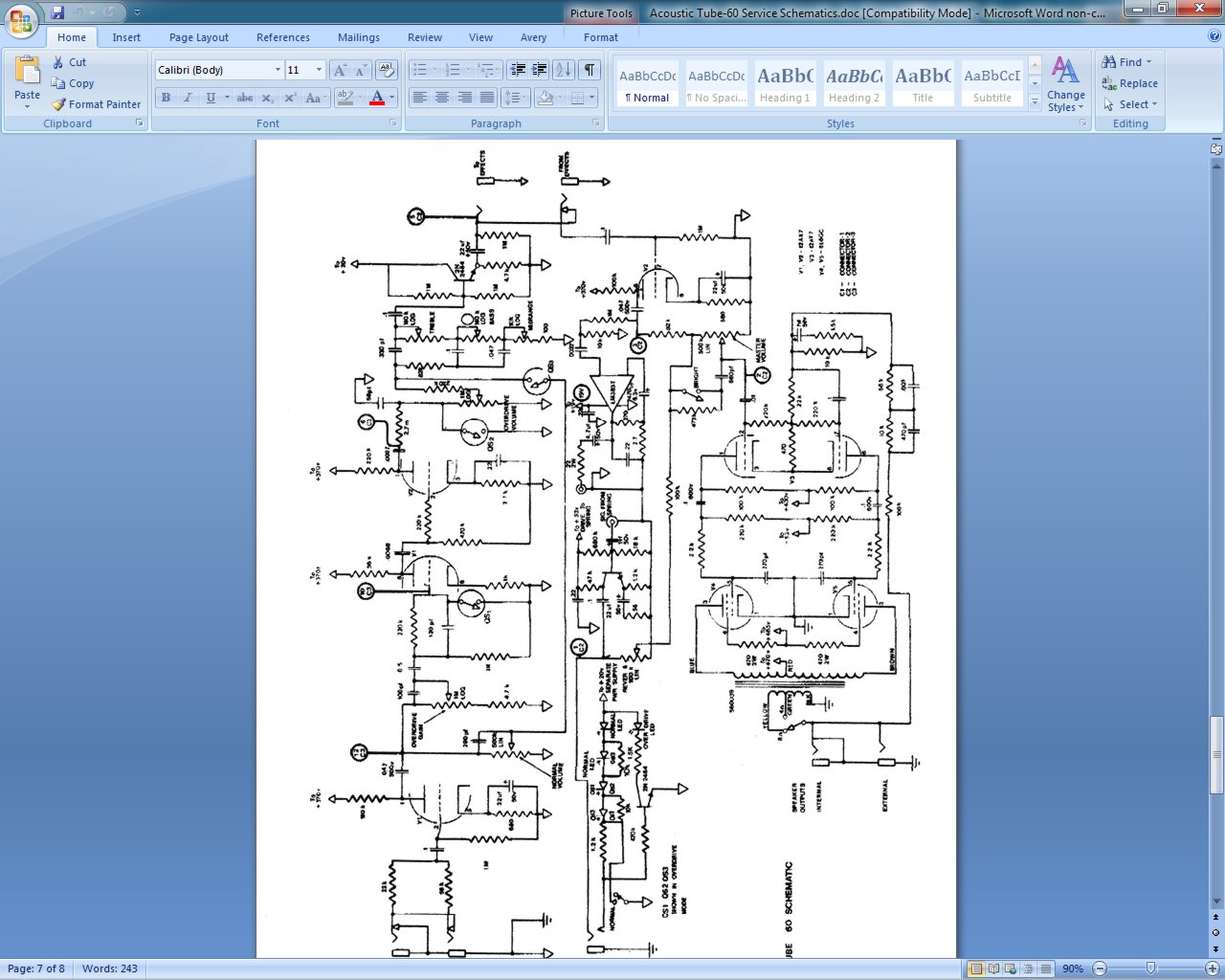Open font name Calibri dropdown
This screenshot has width=1225, height=980.
pos(278,70)
